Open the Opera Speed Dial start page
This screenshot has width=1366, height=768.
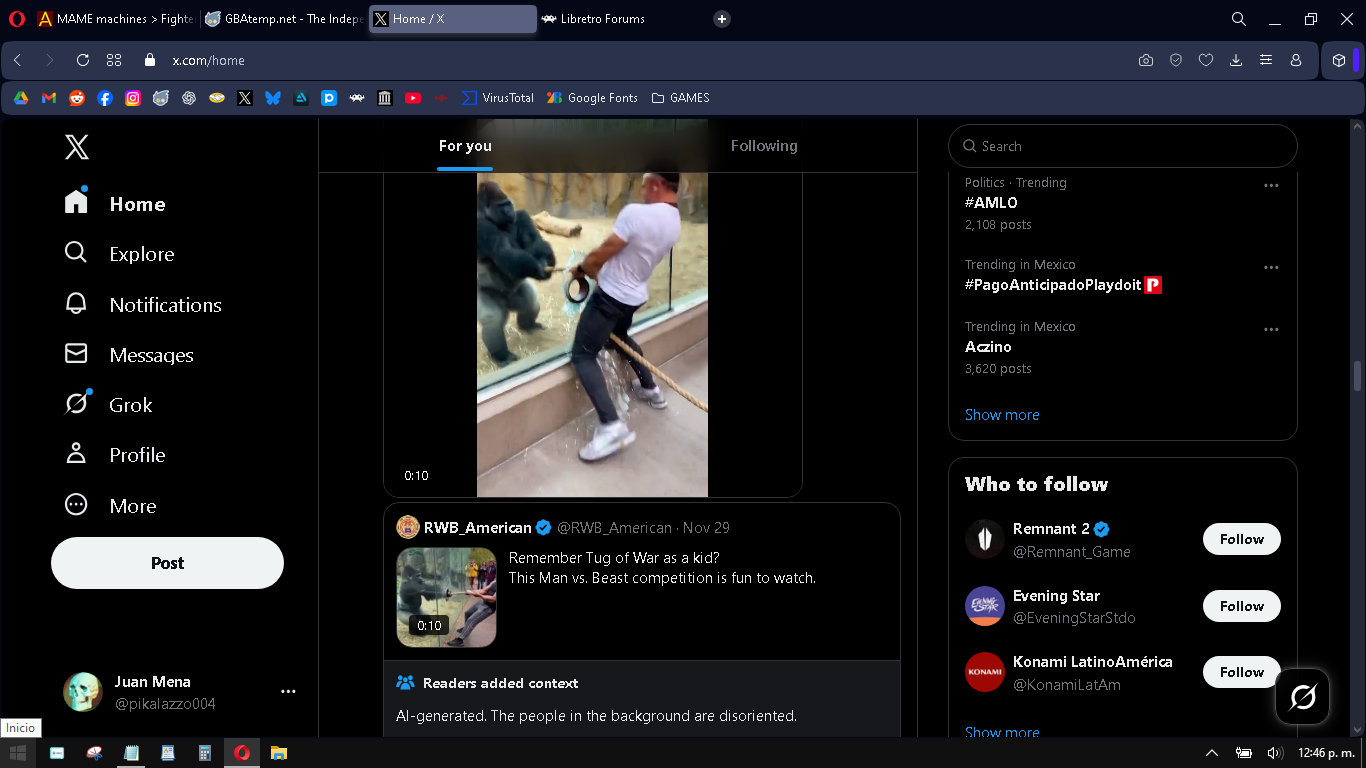(x=114, y=60)
